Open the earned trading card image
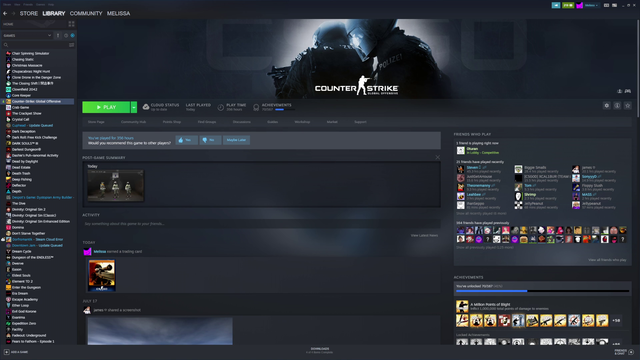The height and width of the screenshot is (360, 640). point(102,275)
